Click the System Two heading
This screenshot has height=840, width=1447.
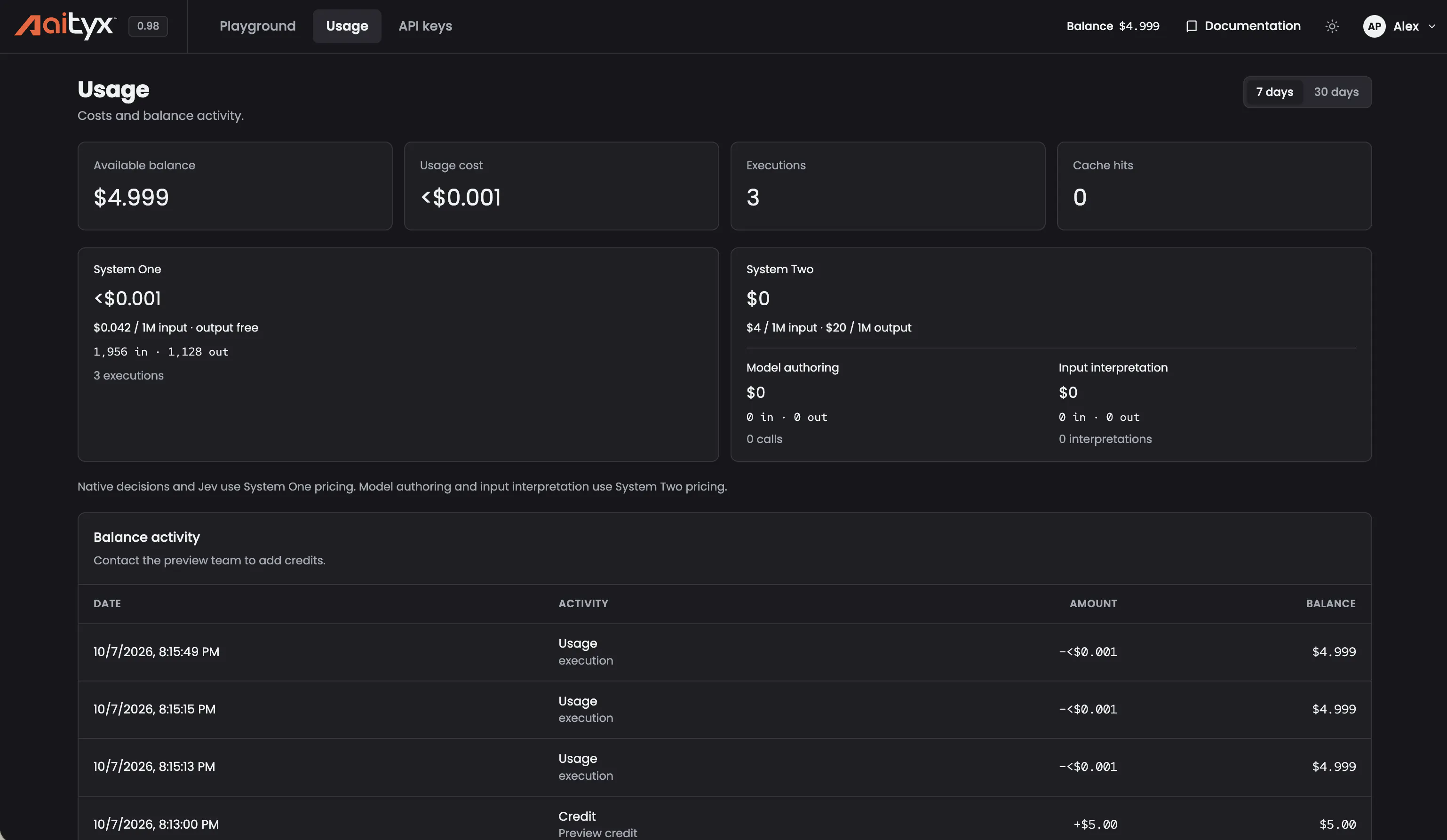pyautogui.click(x=780, y=269)
